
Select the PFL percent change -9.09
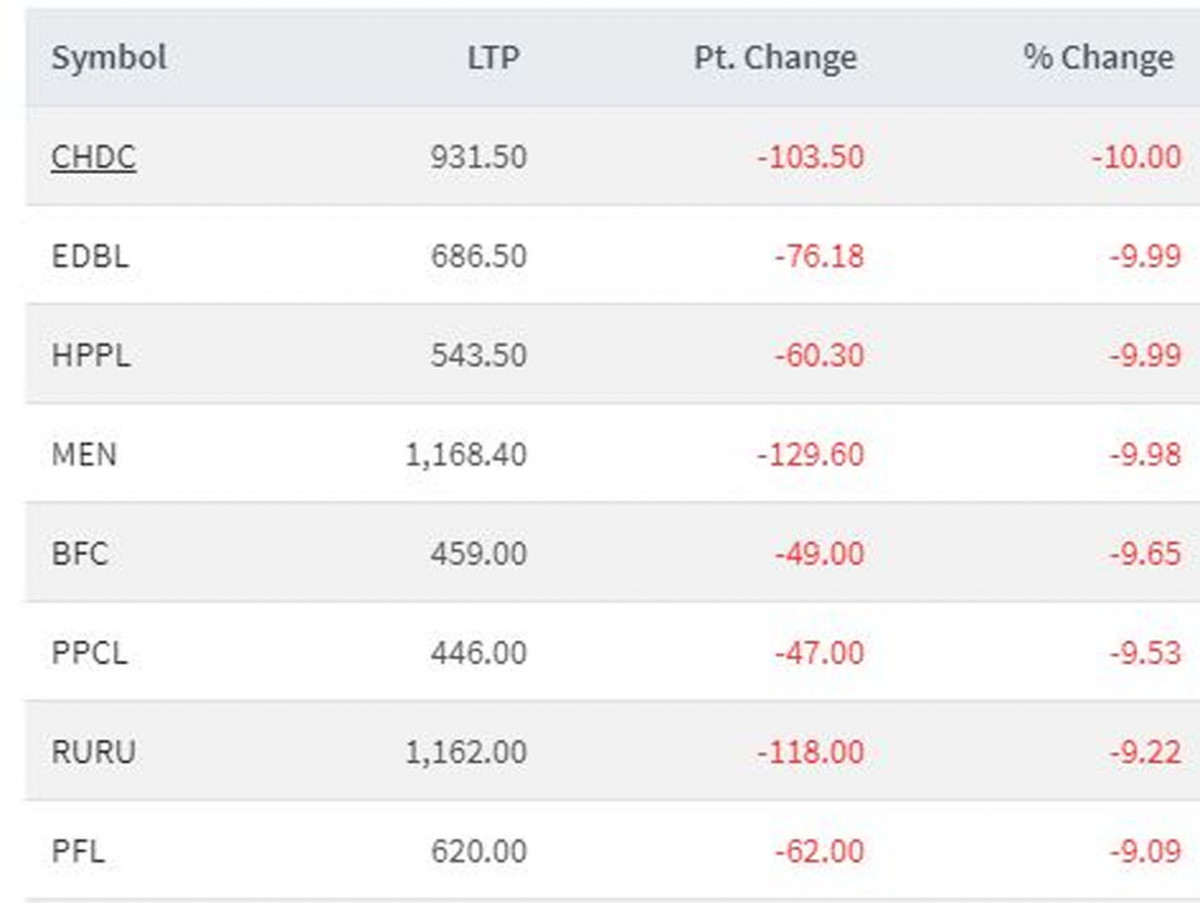pyautogui.click(x=1145, y=851)
